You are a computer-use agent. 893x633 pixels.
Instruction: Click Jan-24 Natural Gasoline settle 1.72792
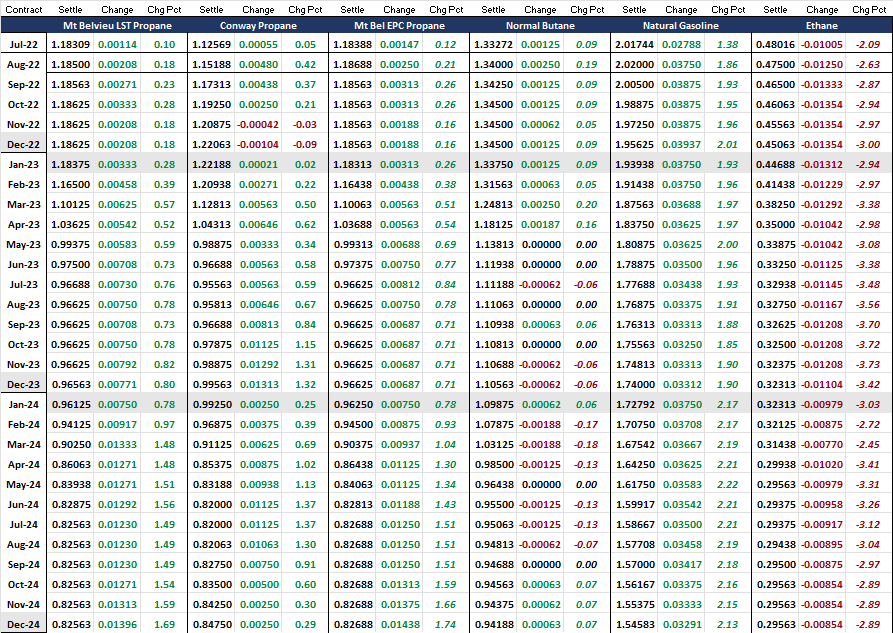click(x=634, y=405)
